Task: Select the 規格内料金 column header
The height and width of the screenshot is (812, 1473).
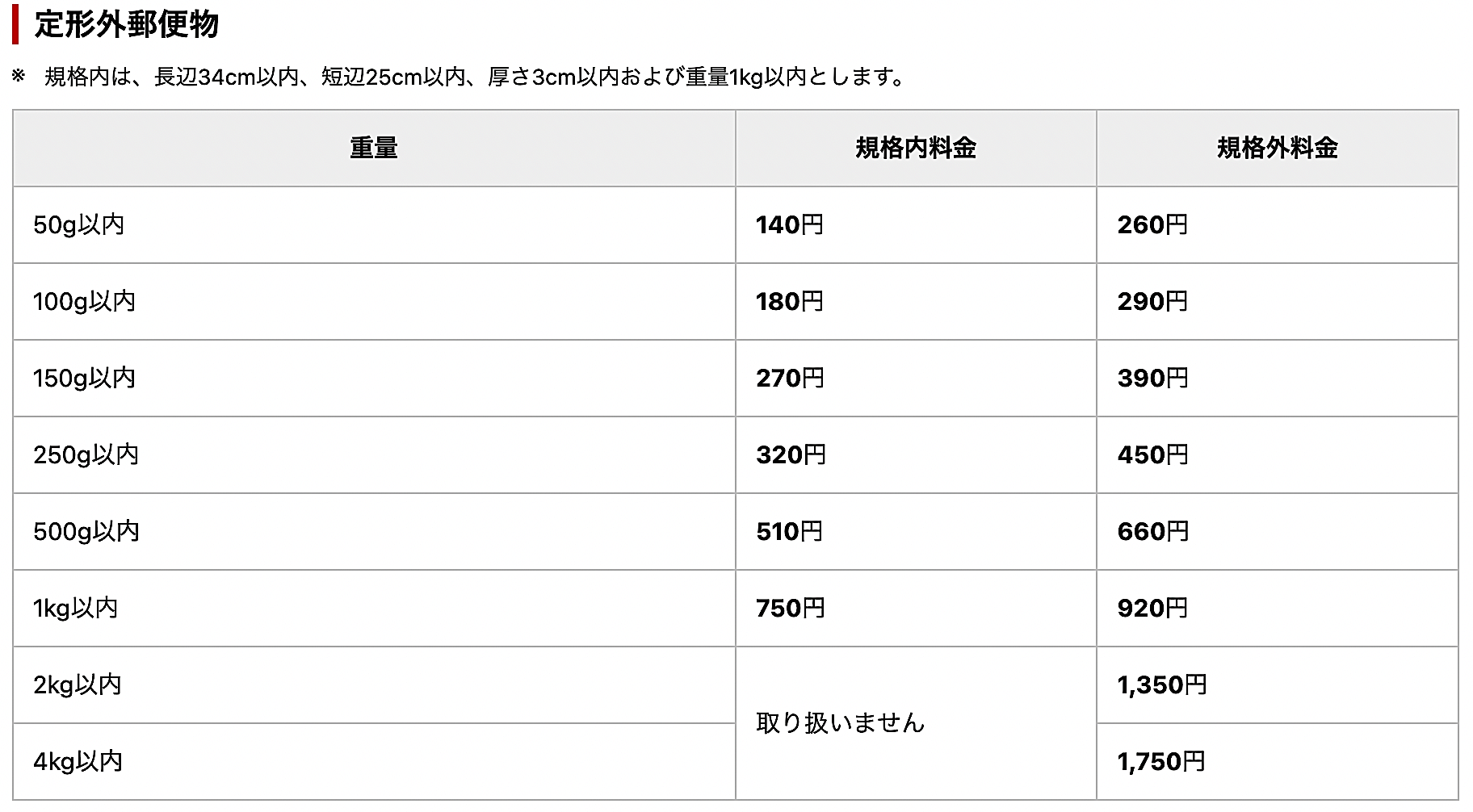Action: pyautogui.click(x=916, y=149)
